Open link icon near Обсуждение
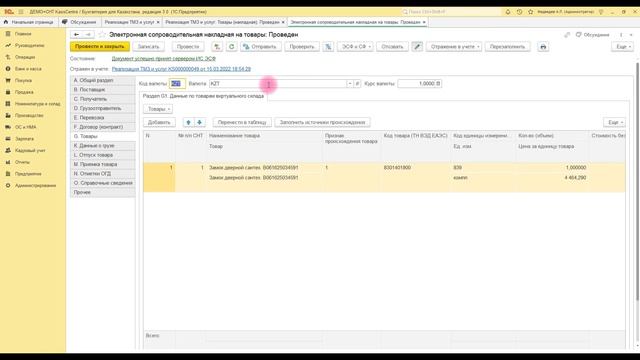640x360 pixels. pos(567,35)
